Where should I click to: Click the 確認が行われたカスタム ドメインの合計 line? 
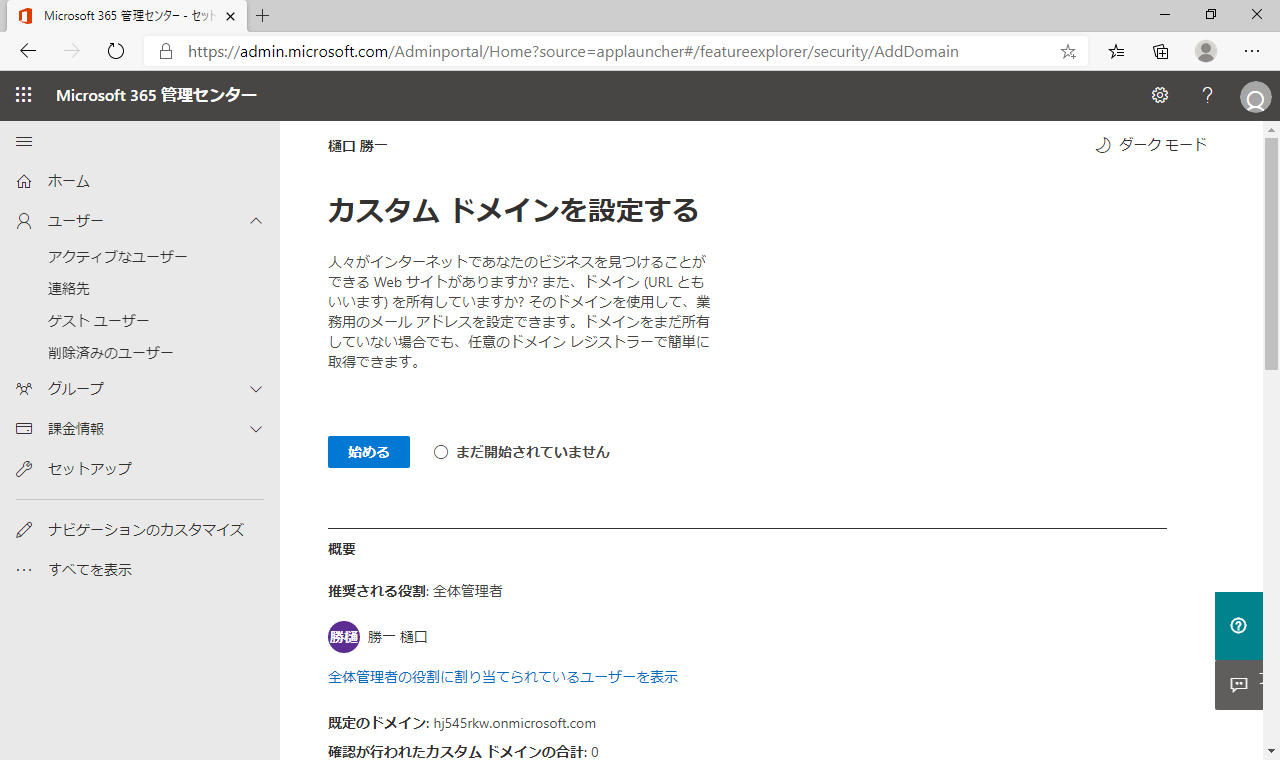click(463, 752)
